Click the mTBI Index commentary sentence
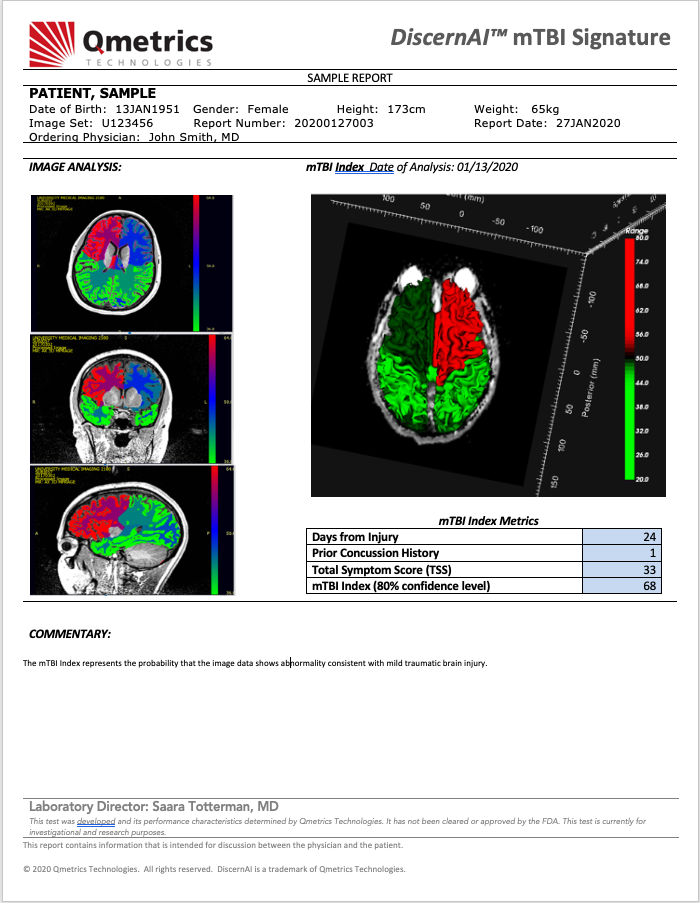The image size is (700, 903). (x=255, y=663)
